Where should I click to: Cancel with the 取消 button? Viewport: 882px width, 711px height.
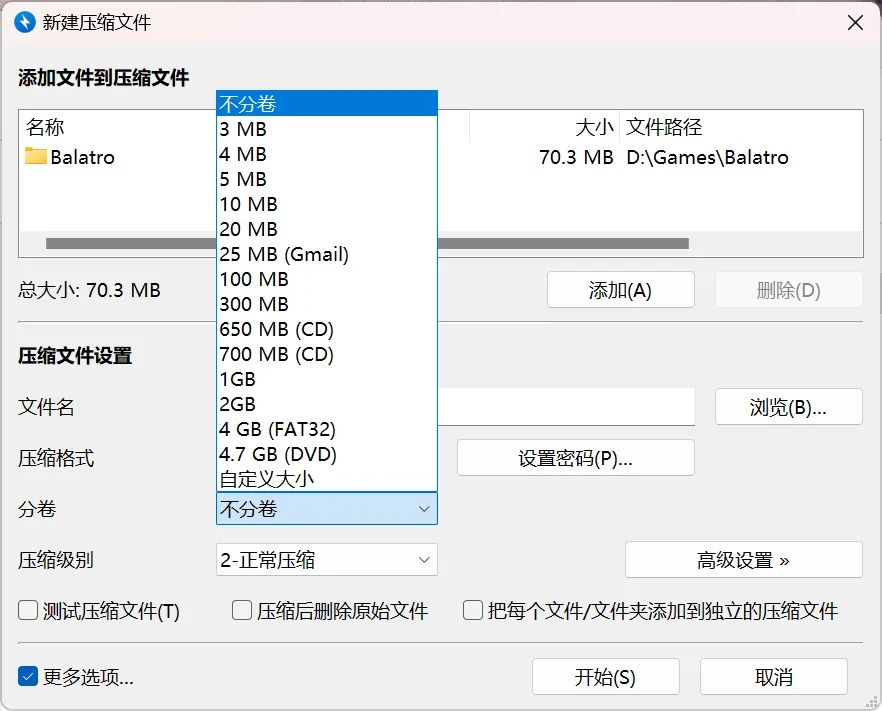[x=774, y=677]
